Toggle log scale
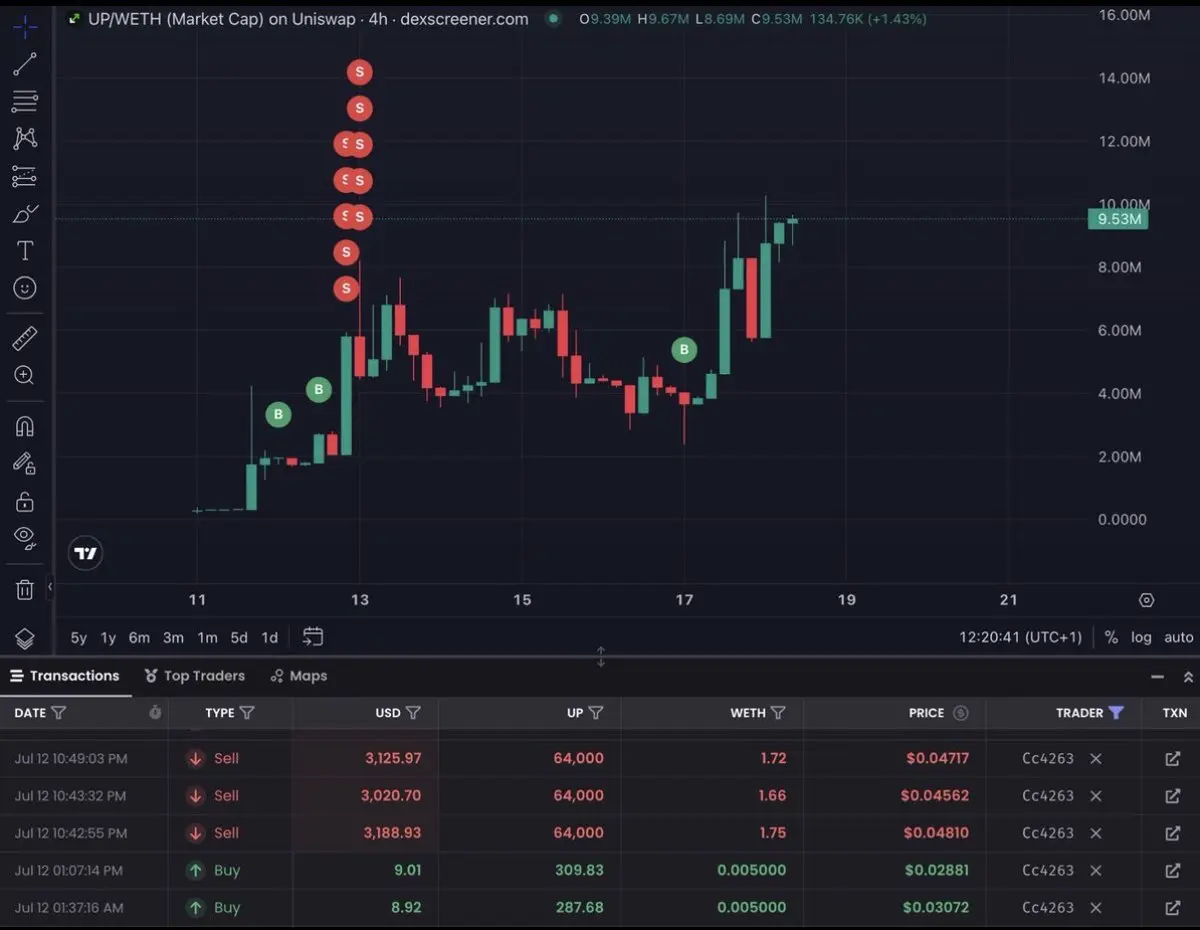1200x930 pixels. (x=1141, y=637)
